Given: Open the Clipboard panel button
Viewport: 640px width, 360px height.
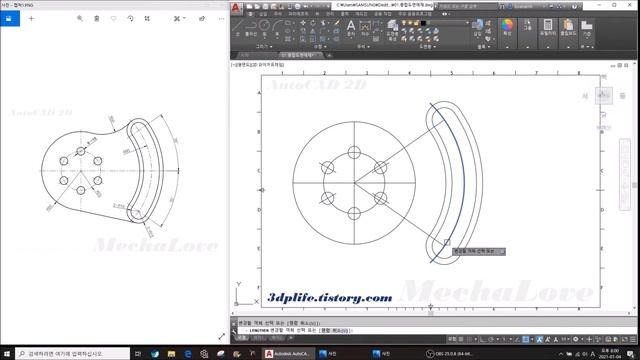Looking at the screenshot, I should tap(568, 28).
